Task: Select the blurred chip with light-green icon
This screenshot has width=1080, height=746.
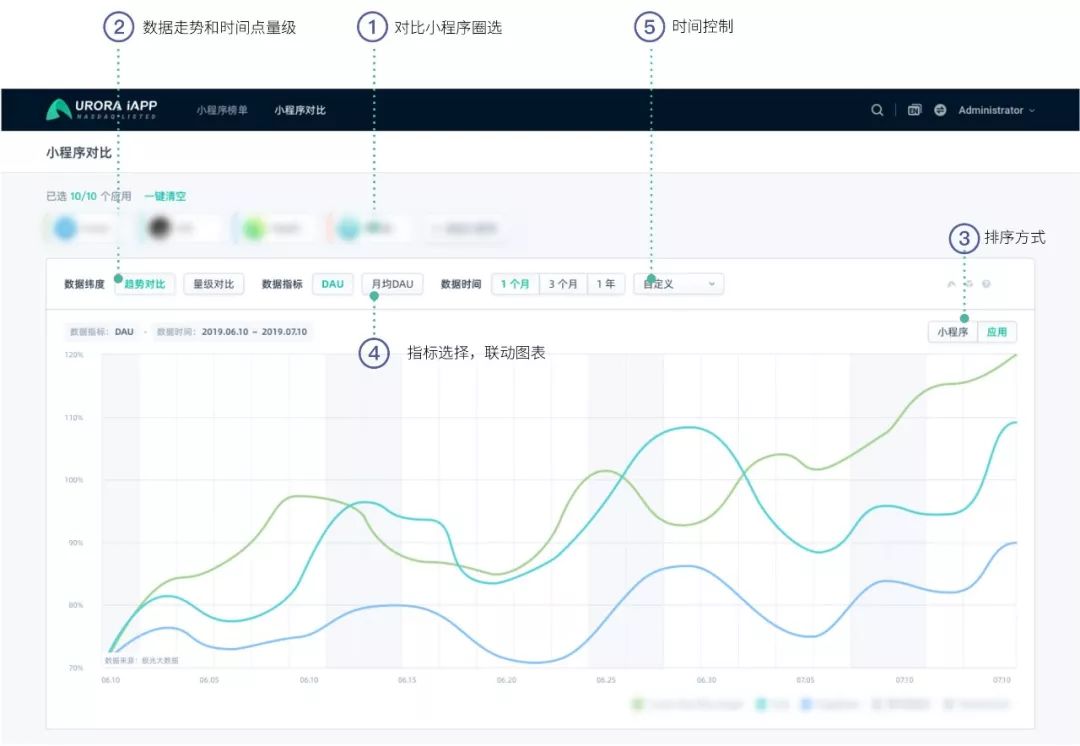Action: 274,228
